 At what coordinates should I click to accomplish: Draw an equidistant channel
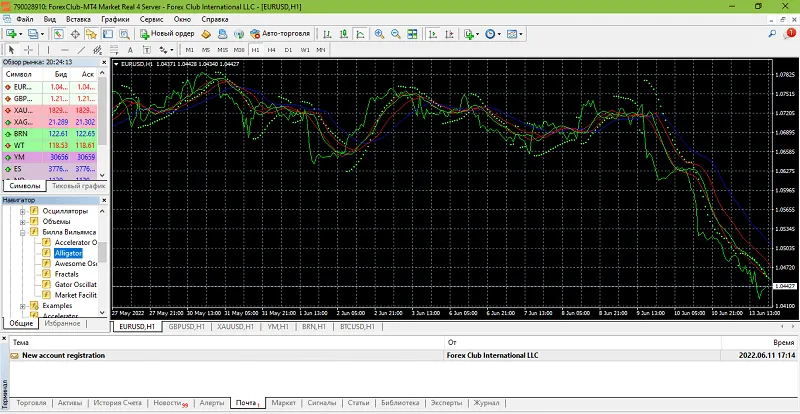(97, 50)
